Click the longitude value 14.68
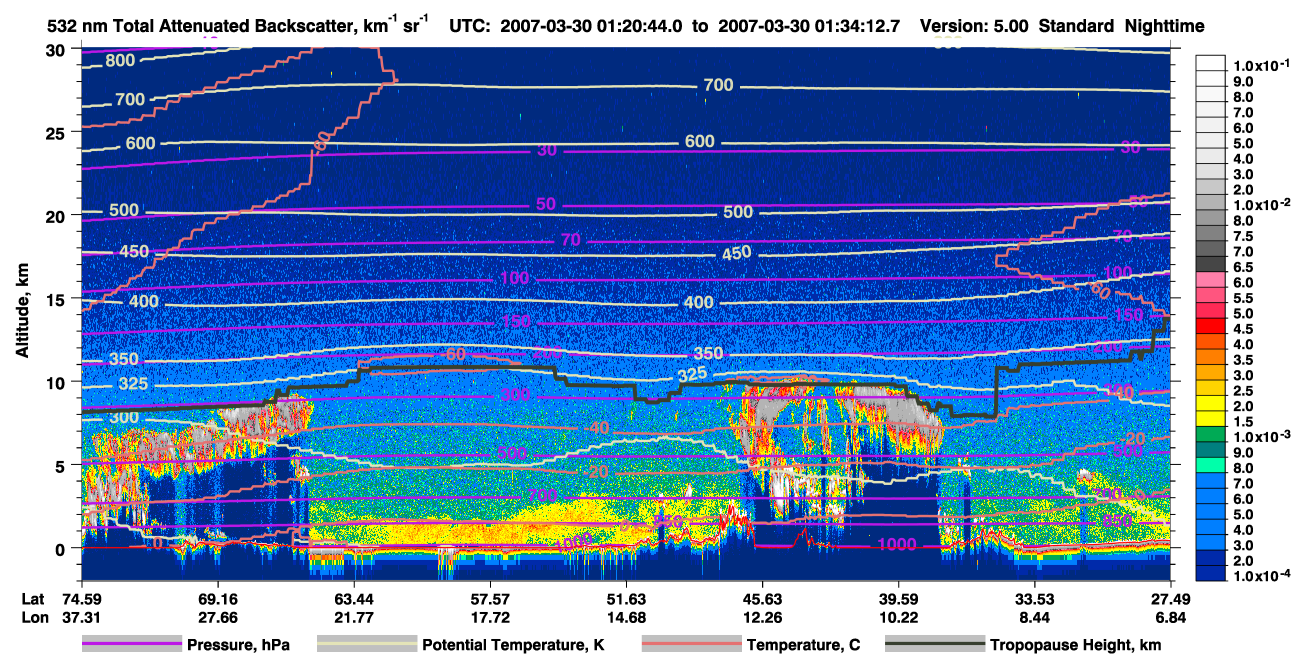This screenshot has height=667, width=1300. (x=626, y=617)
